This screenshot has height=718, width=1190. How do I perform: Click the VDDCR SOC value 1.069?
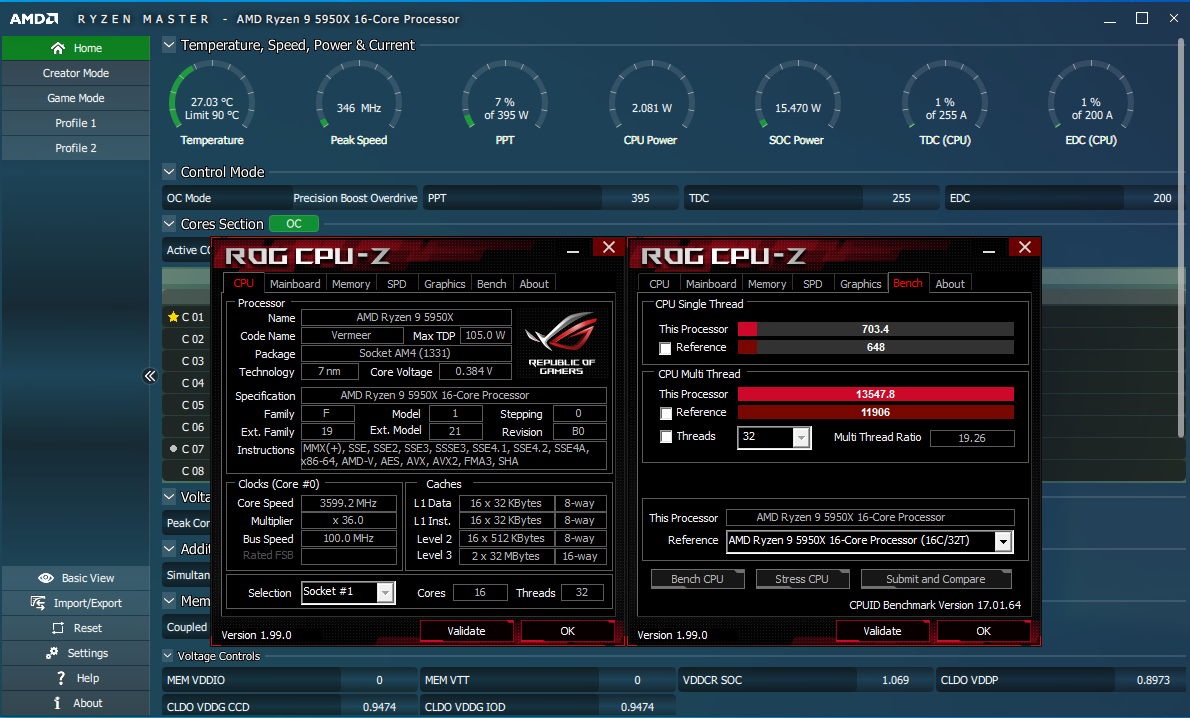coord(896,680)
